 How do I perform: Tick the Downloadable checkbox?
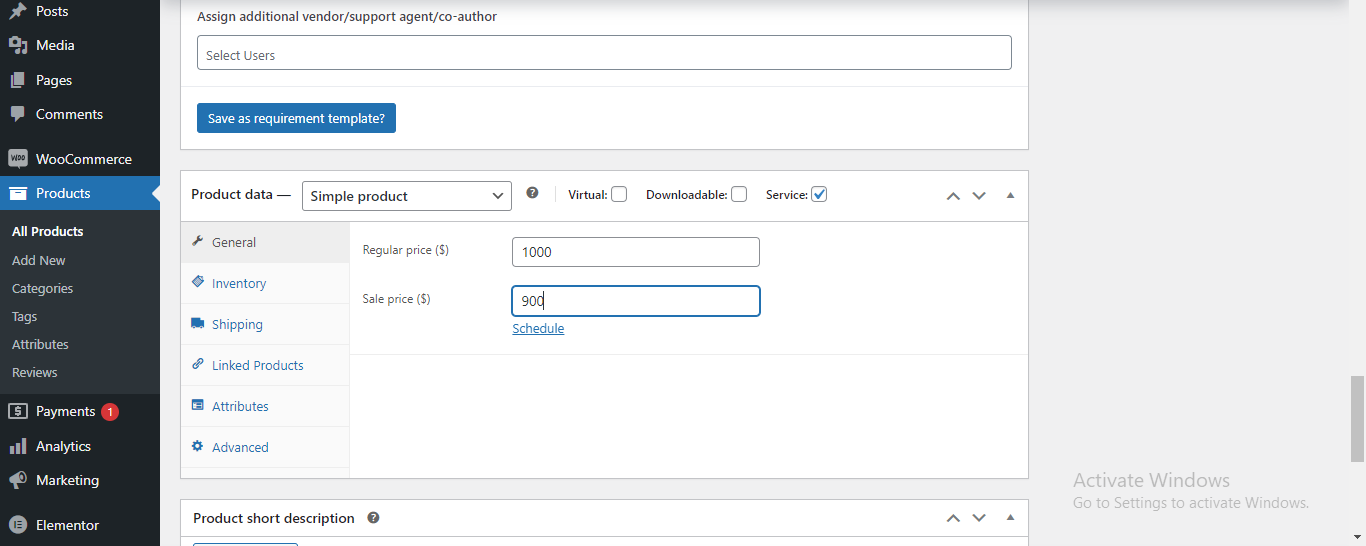point(739,195)
